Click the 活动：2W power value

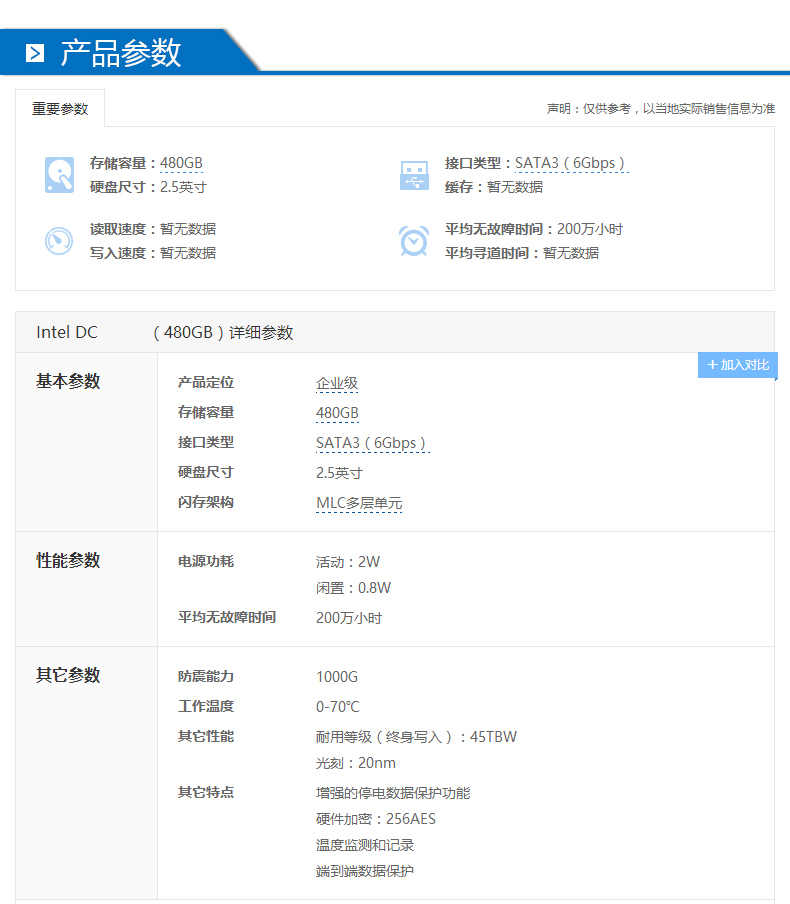coord(348,562)
